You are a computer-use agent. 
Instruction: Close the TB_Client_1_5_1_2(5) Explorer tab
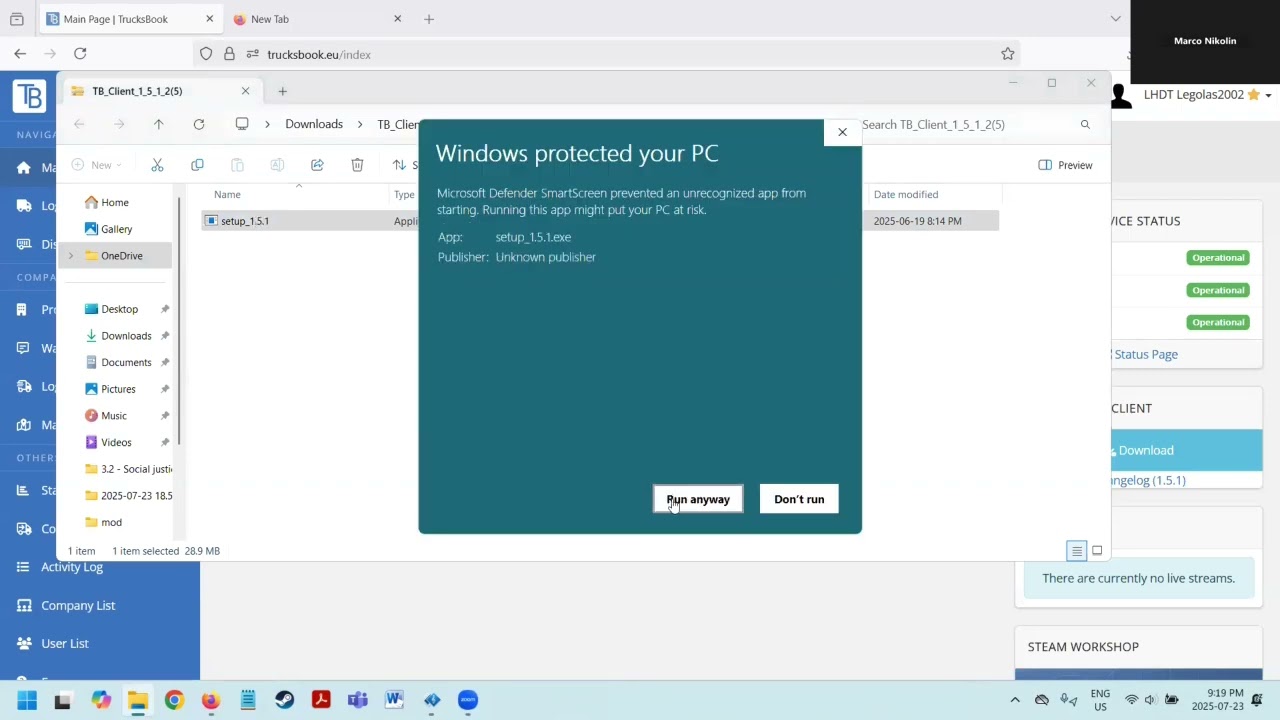245,91
